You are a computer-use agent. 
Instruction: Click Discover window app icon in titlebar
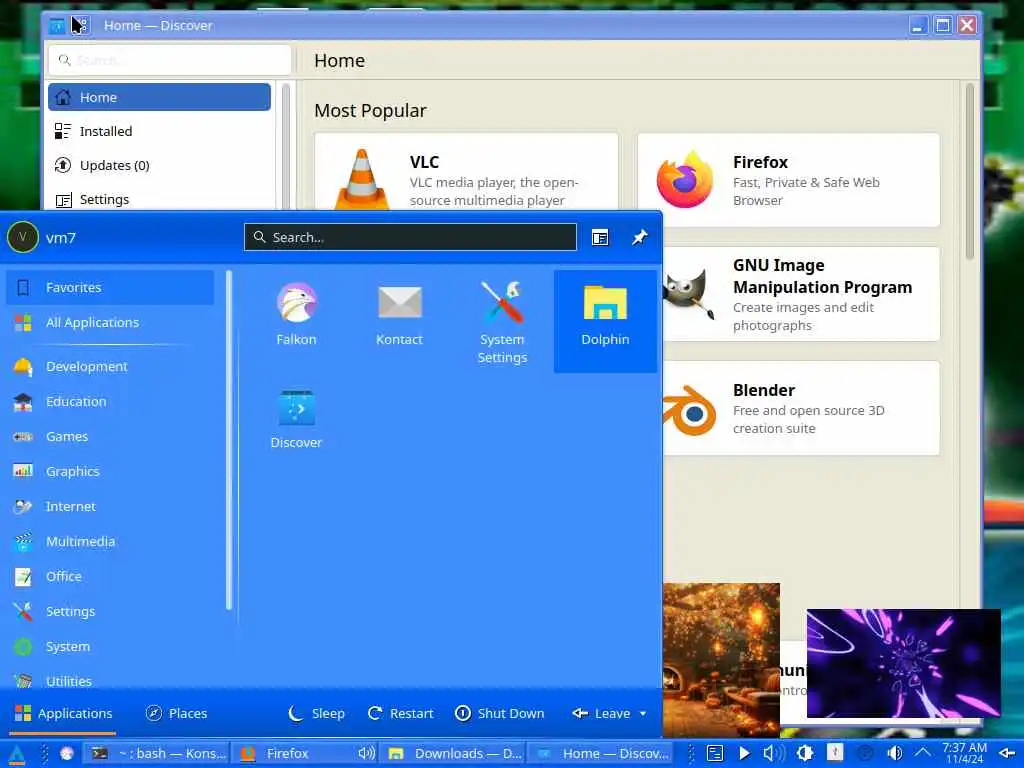click(57, 25)
